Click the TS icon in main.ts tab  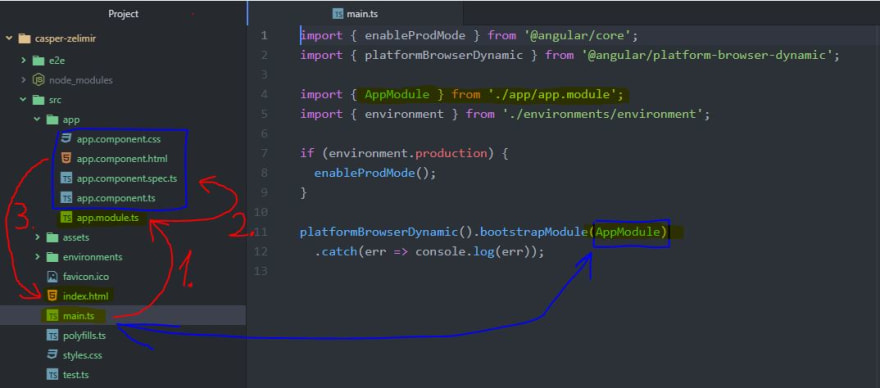(x=338, y=13)
